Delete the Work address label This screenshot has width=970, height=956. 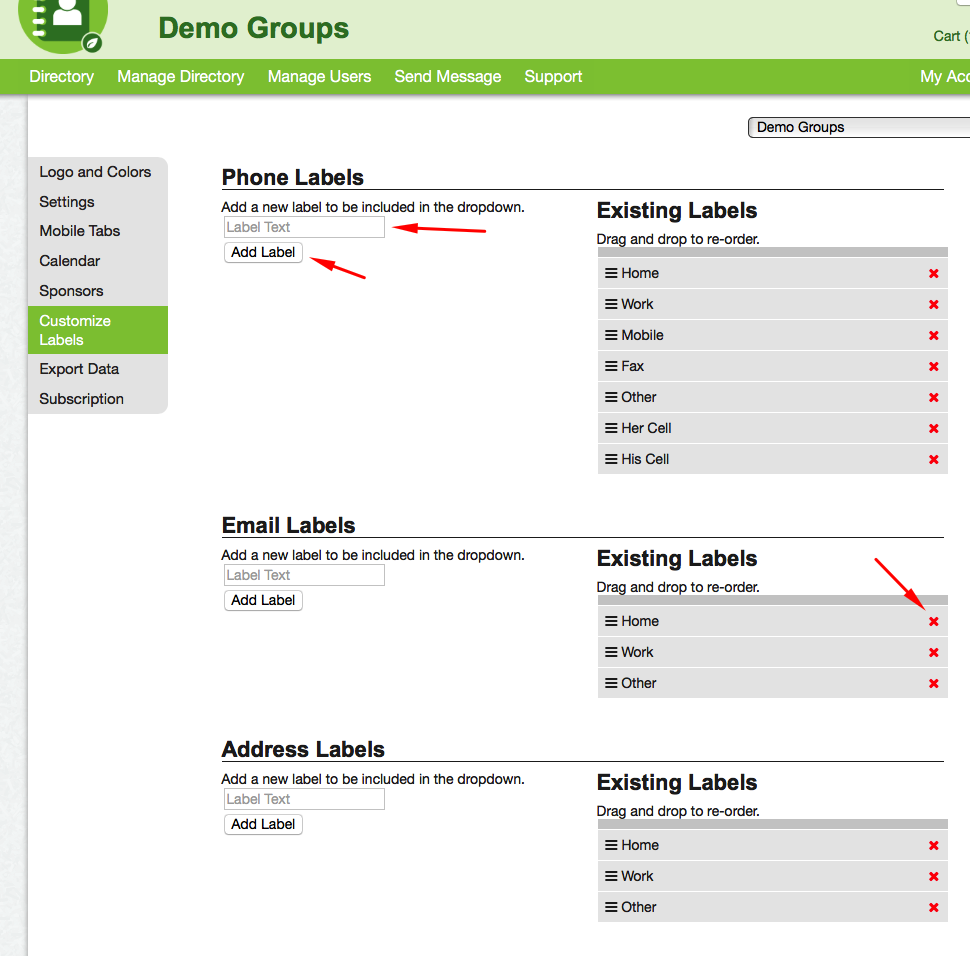[x=933, y=877]
